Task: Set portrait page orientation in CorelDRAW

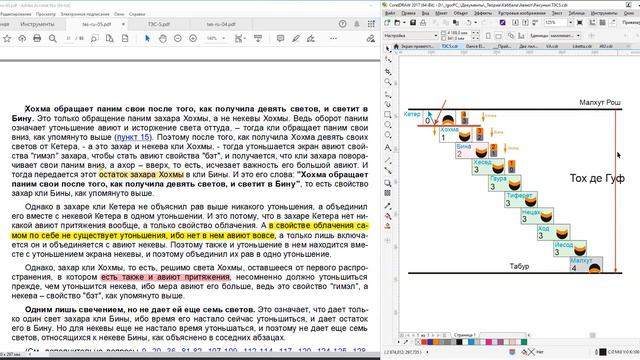Action: coord(488,36)
